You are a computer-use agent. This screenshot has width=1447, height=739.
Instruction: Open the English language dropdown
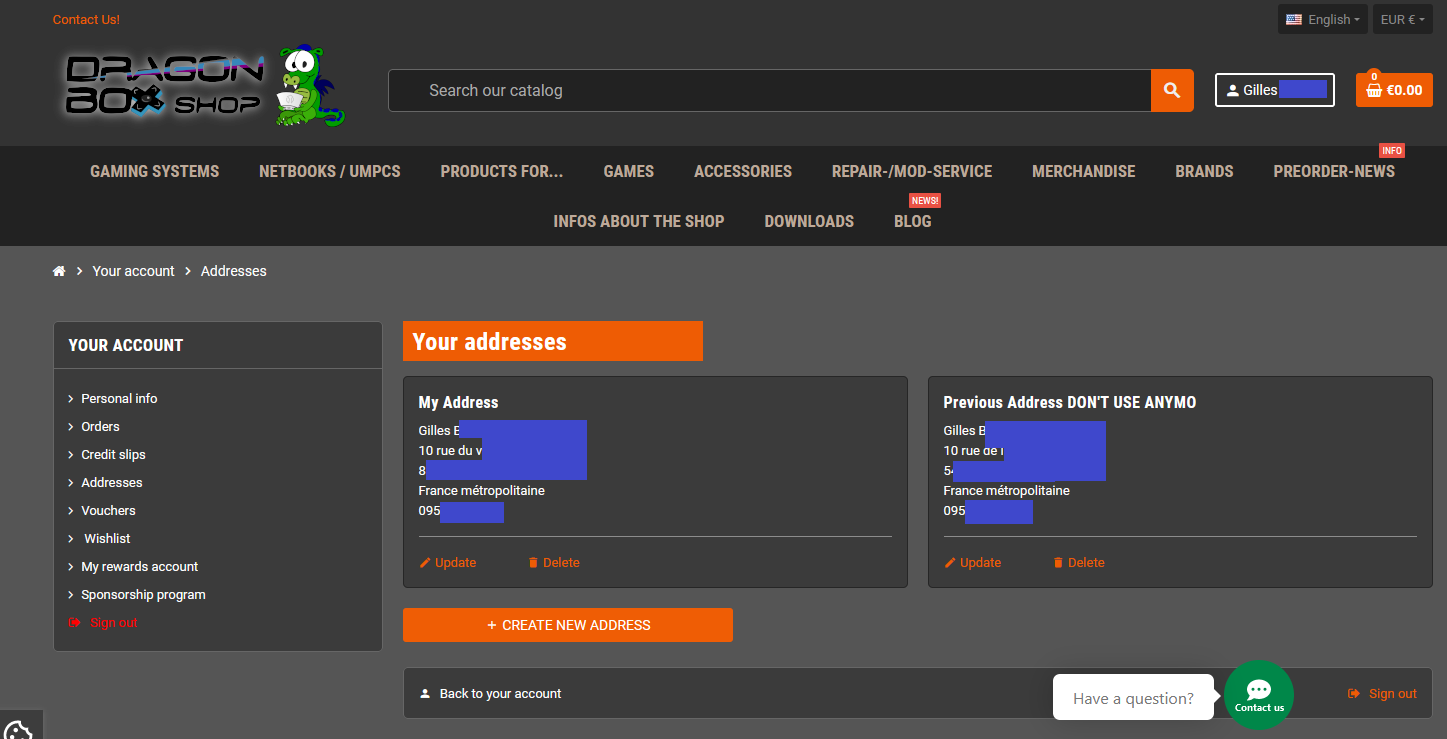(1321, 19)
